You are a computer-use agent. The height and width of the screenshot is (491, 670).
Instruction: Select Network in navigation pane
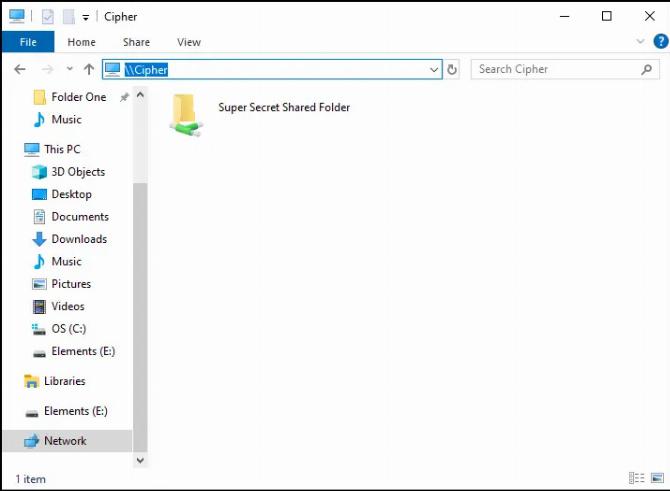(65, 441)
